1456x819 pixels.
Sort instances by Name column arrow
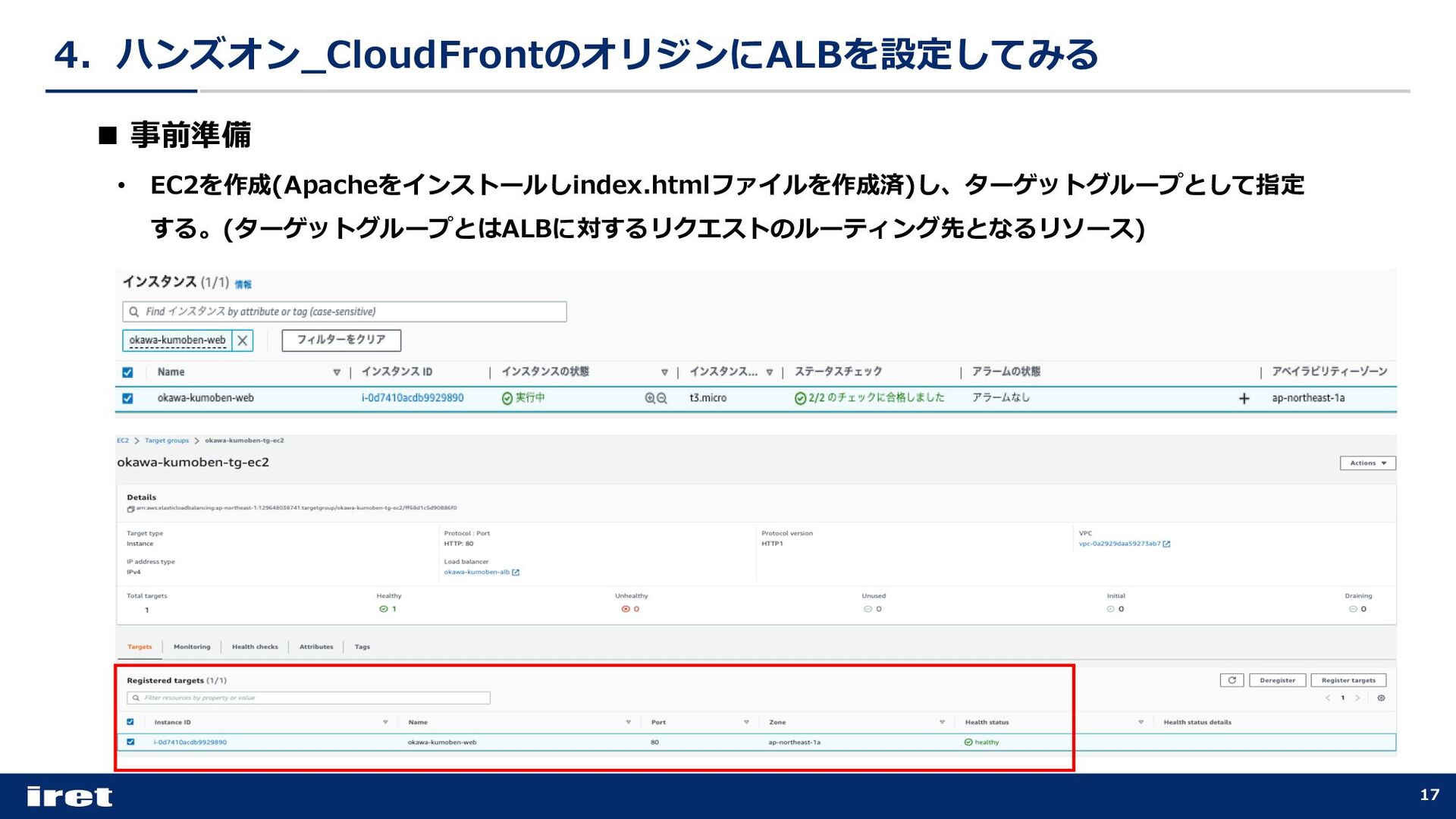pos(337,372)
